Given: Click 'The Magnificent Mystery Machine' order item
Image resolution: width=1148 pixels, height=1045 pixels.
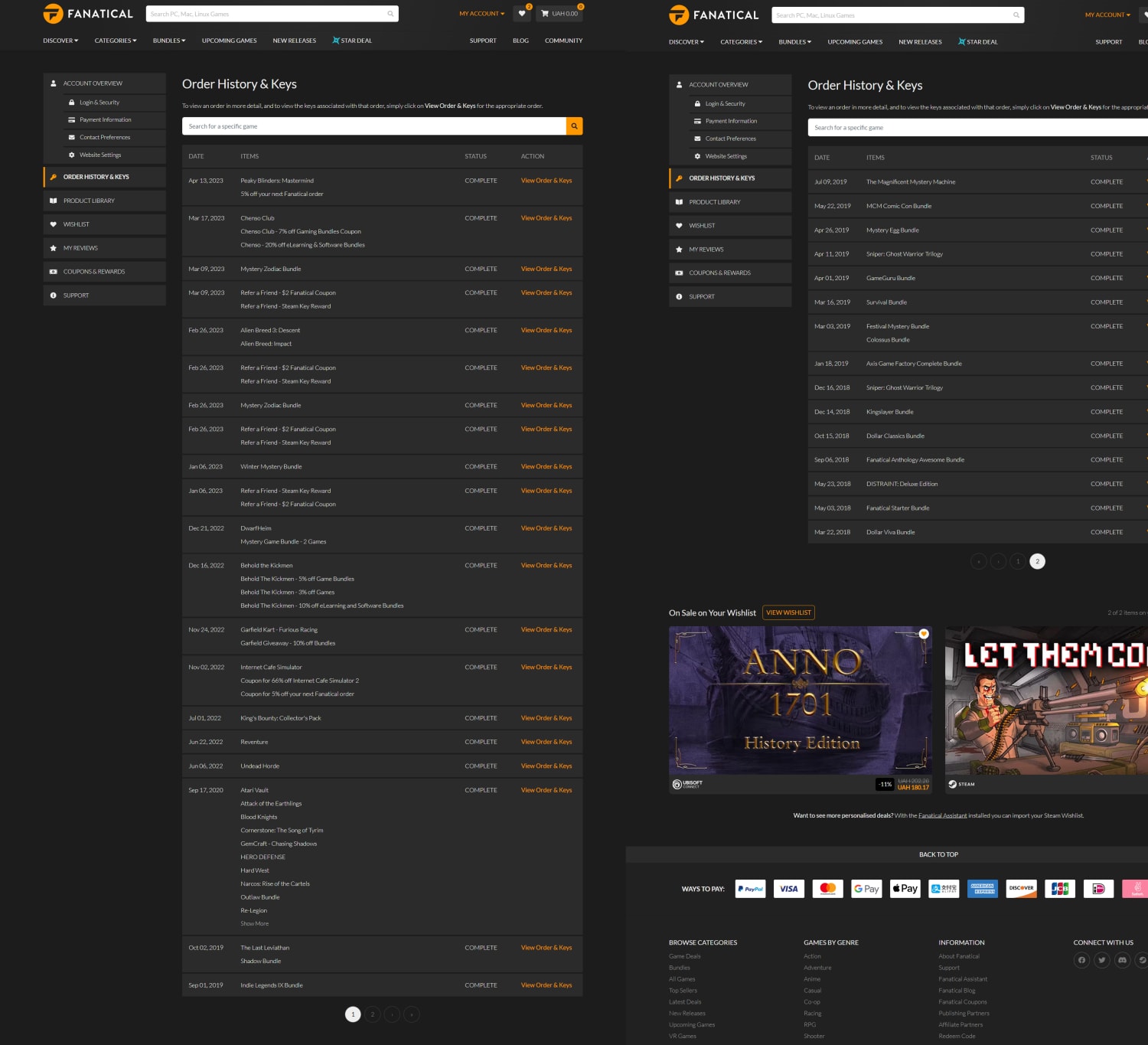Looking at the screenshot, I should click(911, 182).
